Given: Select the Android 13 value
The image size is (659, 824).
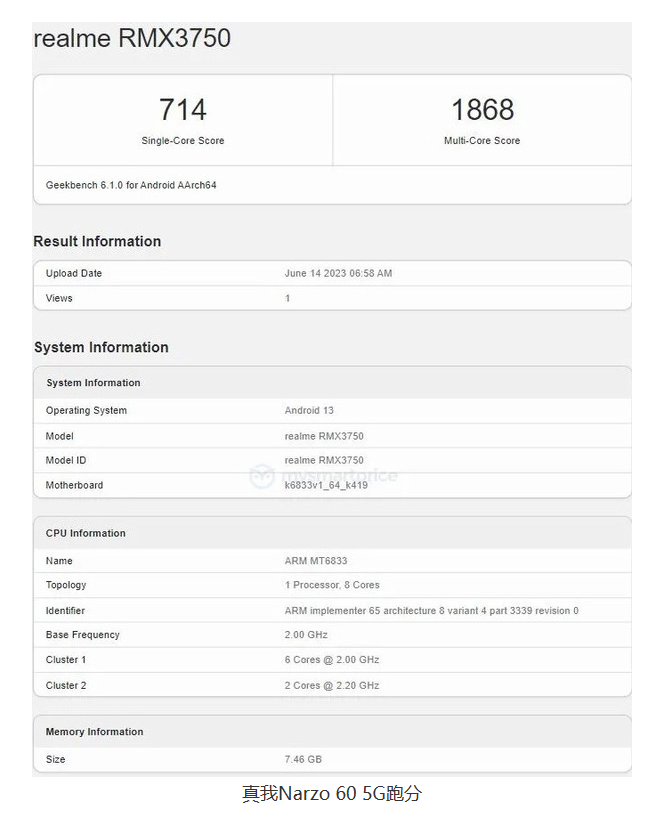Looking at the screenshot, I should (x=309, y=410).
